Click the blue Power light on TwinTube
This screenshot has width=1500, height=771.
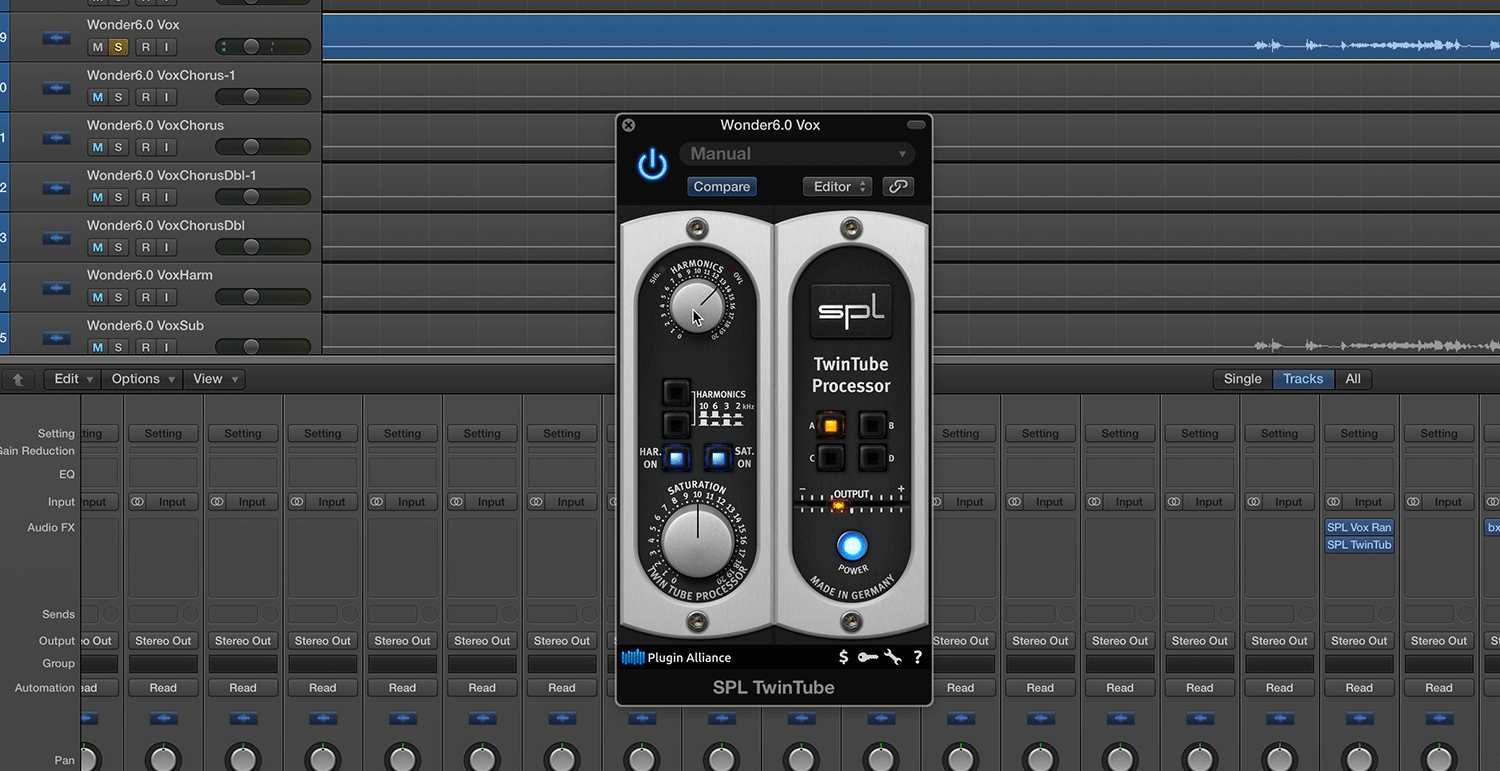852,546
